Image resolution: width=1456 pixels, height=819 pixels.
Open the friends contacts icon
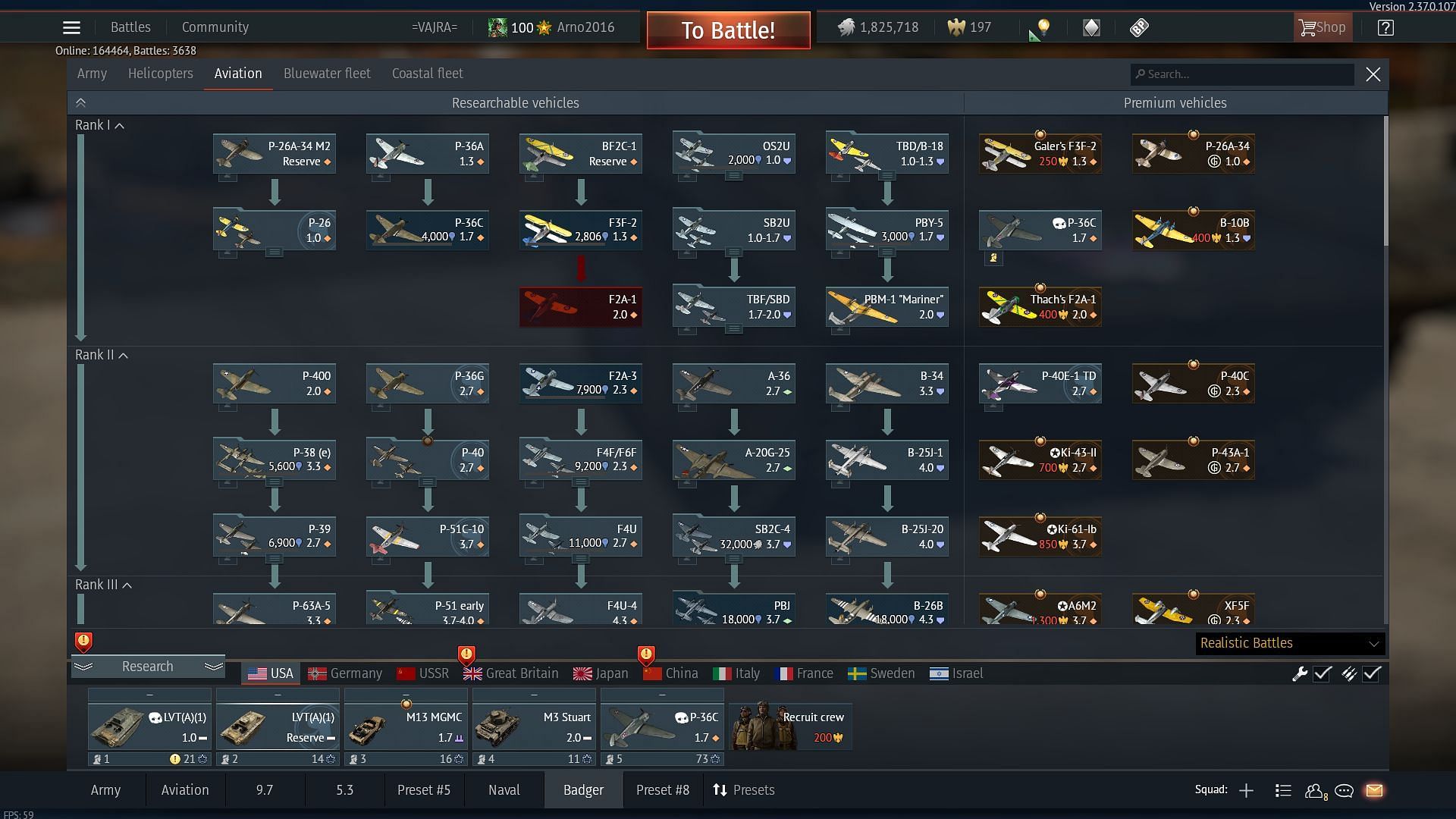[1315, 790]
